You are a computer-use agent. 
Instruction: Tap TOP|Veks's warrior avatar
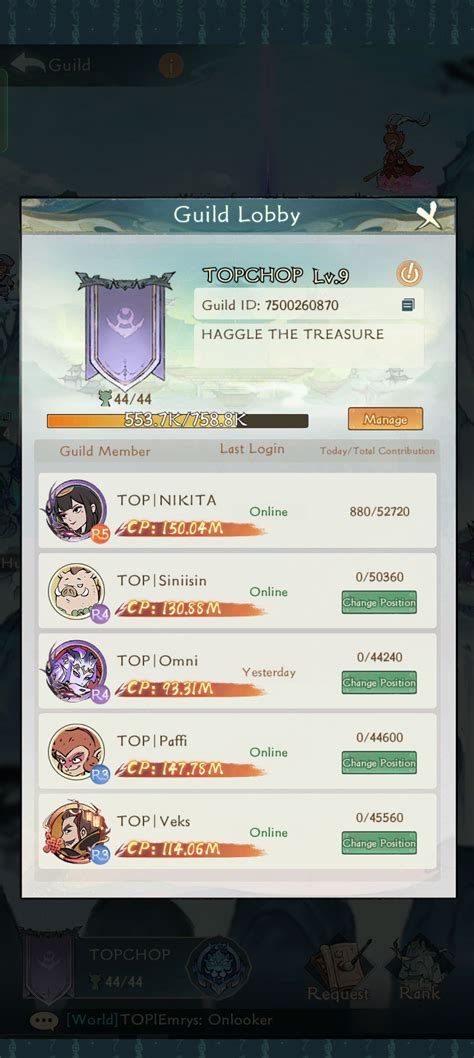pyautogui.click(x=76, y=833)
